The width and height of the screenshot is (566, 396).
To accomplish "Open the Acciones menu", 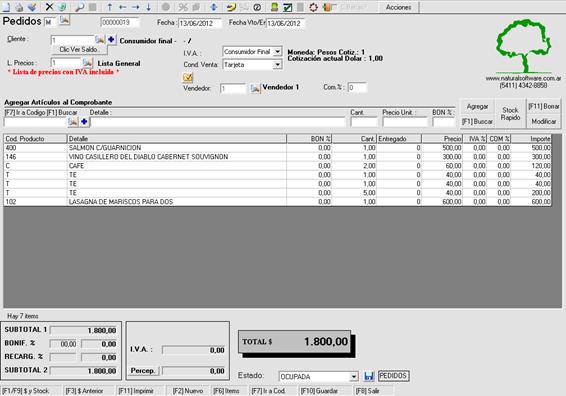I will pos(399,7).
